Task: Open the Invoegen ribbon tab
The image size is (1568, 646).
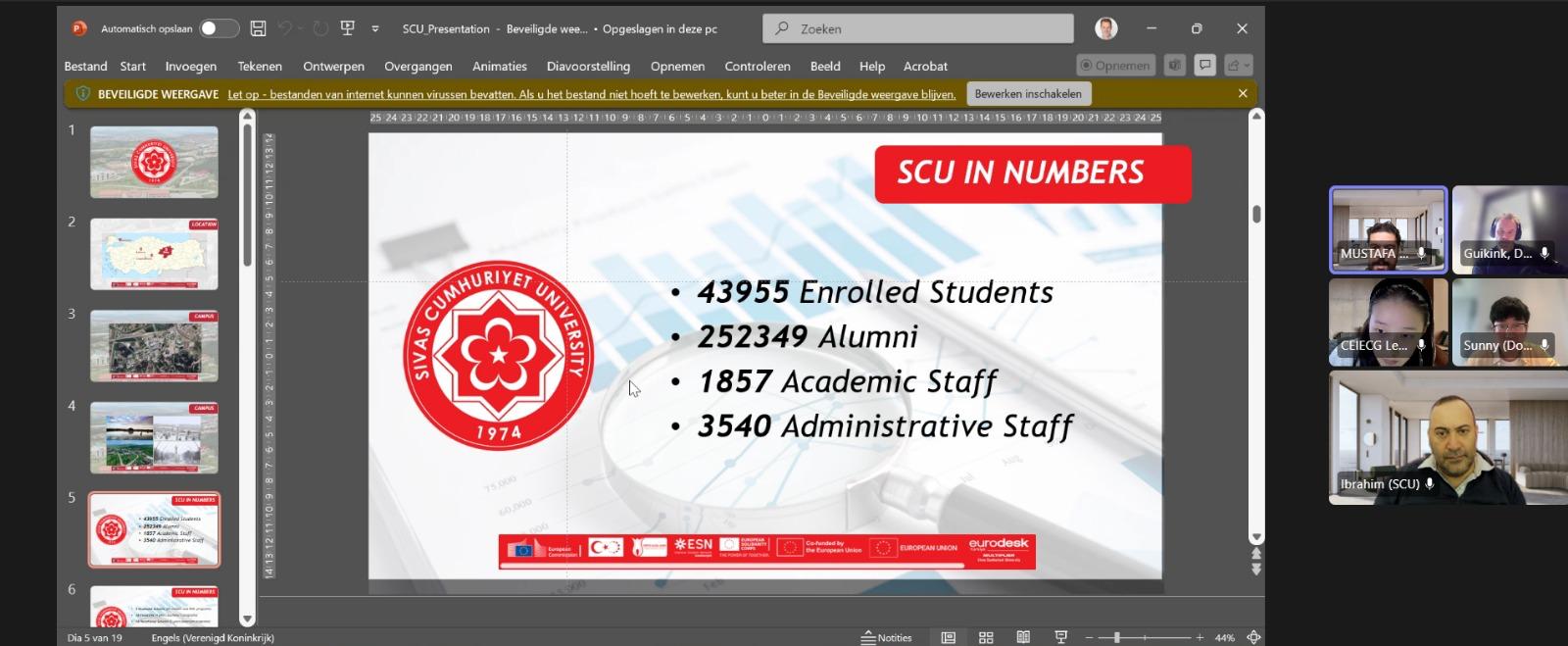Action: pos(190,66)
